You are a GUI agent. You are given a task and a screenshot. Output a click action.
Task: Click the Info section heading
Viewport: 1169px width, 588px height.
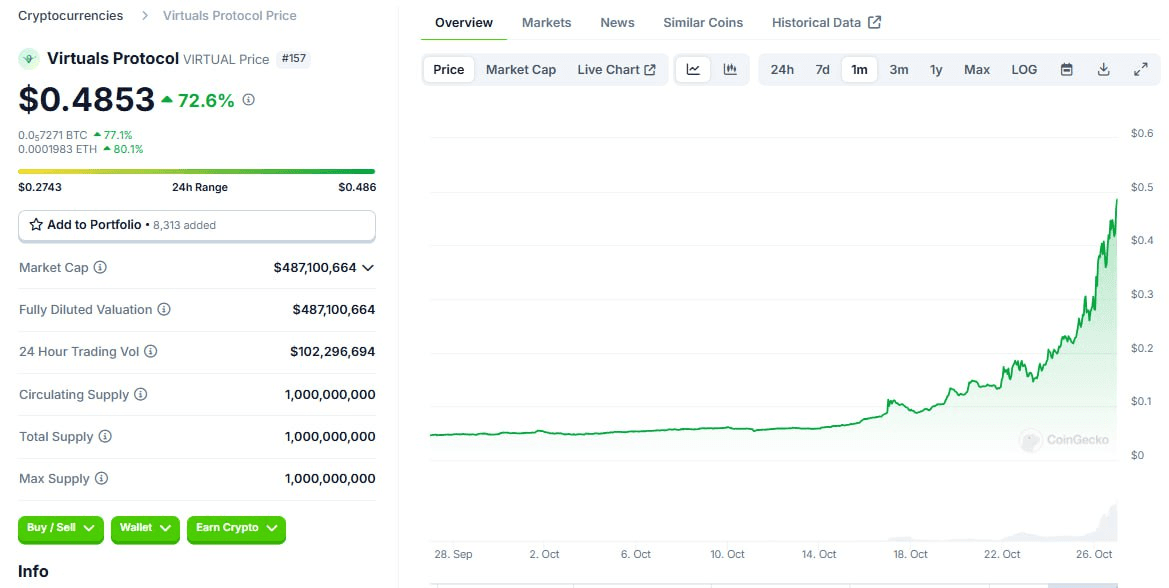33,571
